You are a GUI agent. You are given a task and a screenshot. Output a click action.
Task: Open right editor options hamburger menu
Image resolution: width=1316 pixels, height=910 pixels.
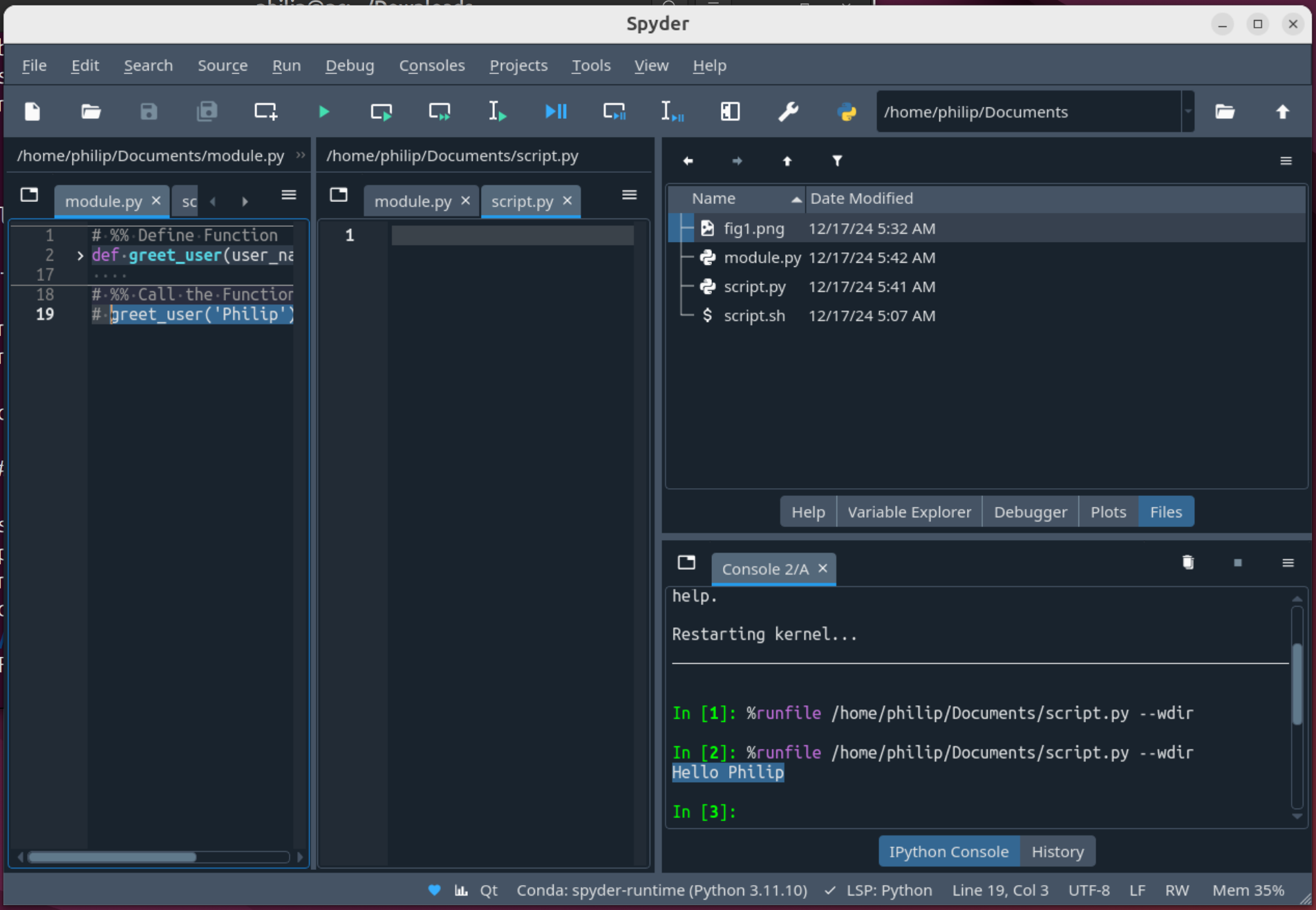pos(629,195)
